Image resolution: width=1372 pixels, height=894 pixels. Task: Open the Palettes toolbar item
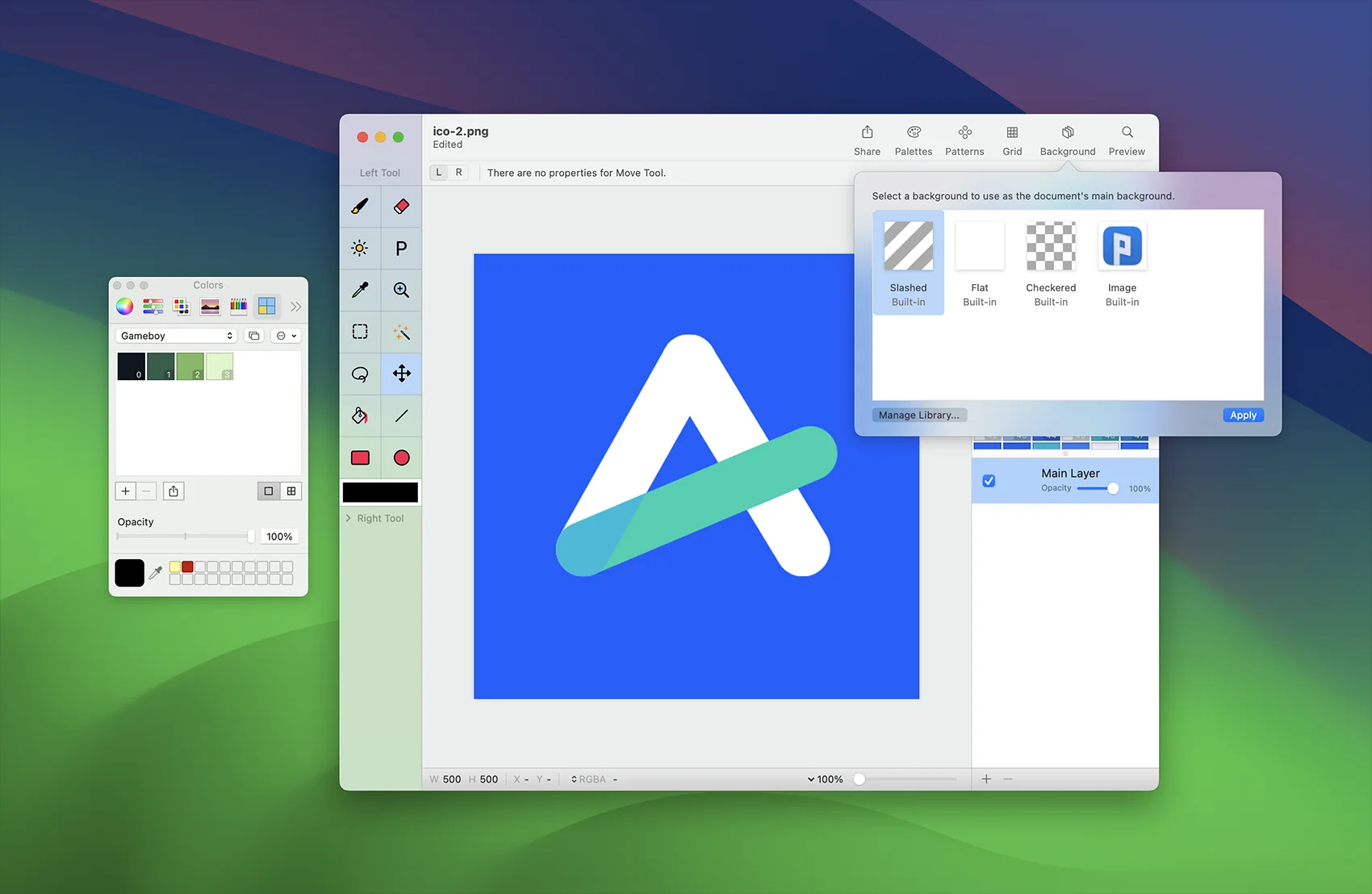pos(914,140)
